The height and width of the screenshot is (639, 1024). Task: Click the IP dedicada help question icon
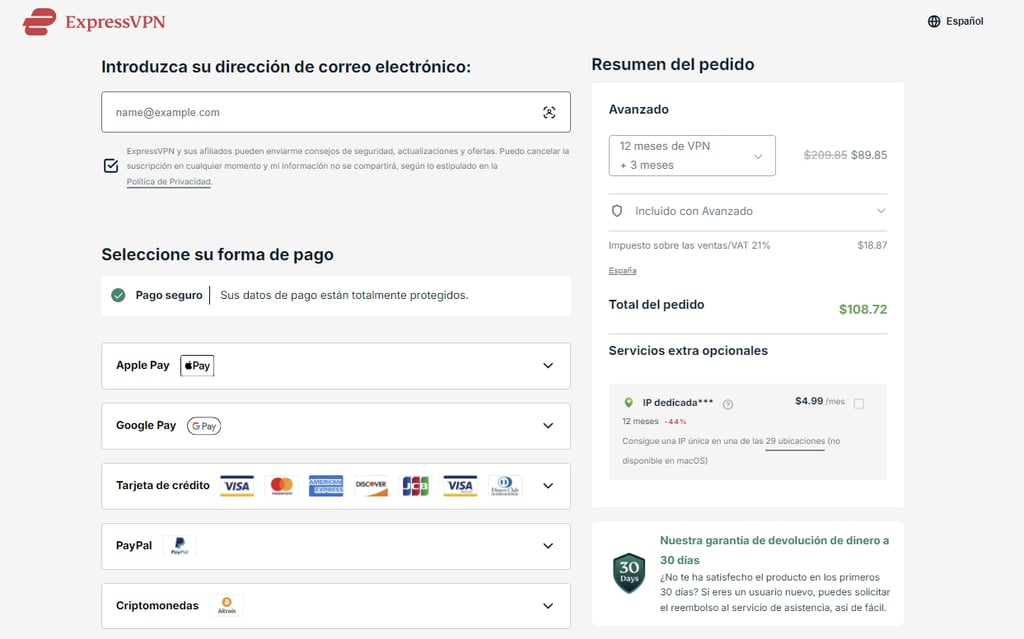728,404
